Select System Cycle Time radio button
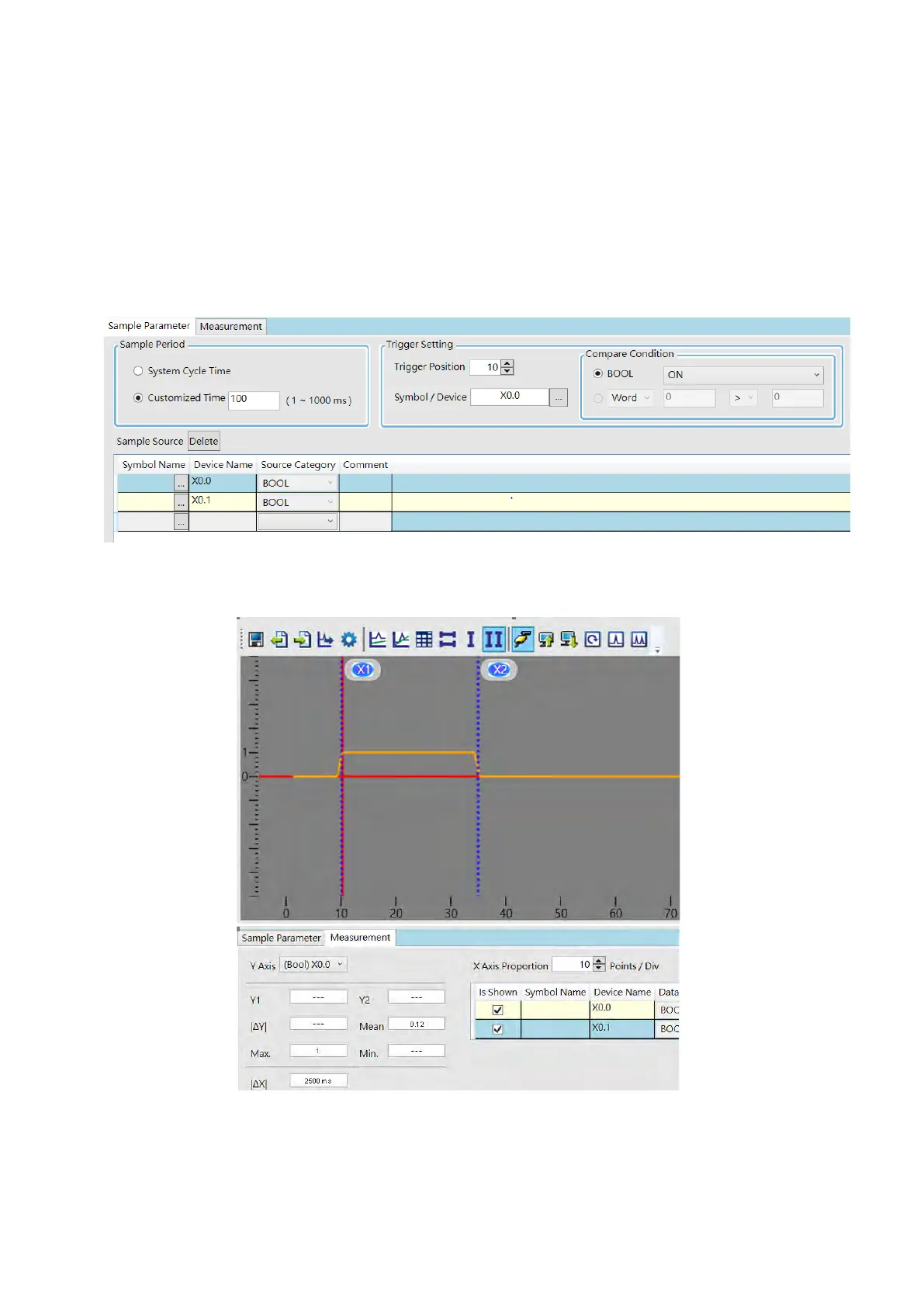924x1307 pixels. 138,371
